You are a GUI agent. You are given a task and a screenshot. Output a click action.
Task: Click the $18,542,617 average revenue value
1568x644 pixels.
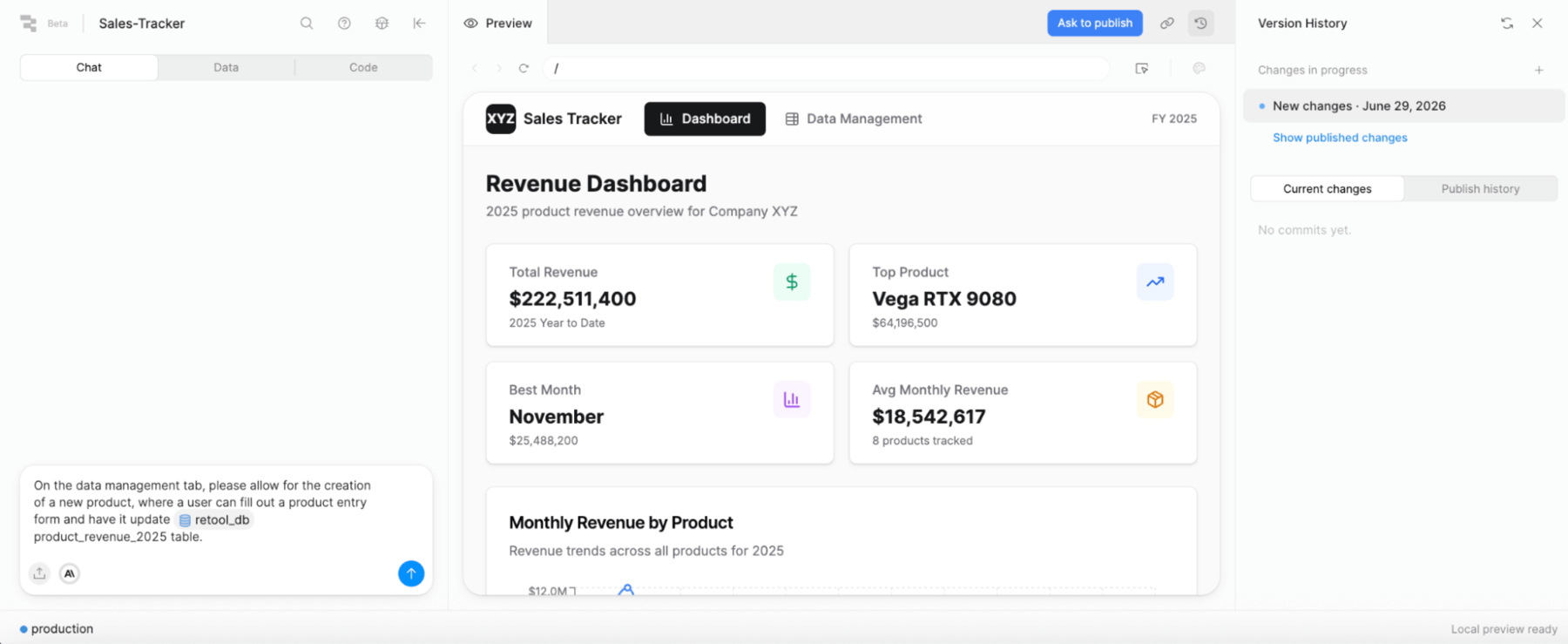[x=929, y=417]
